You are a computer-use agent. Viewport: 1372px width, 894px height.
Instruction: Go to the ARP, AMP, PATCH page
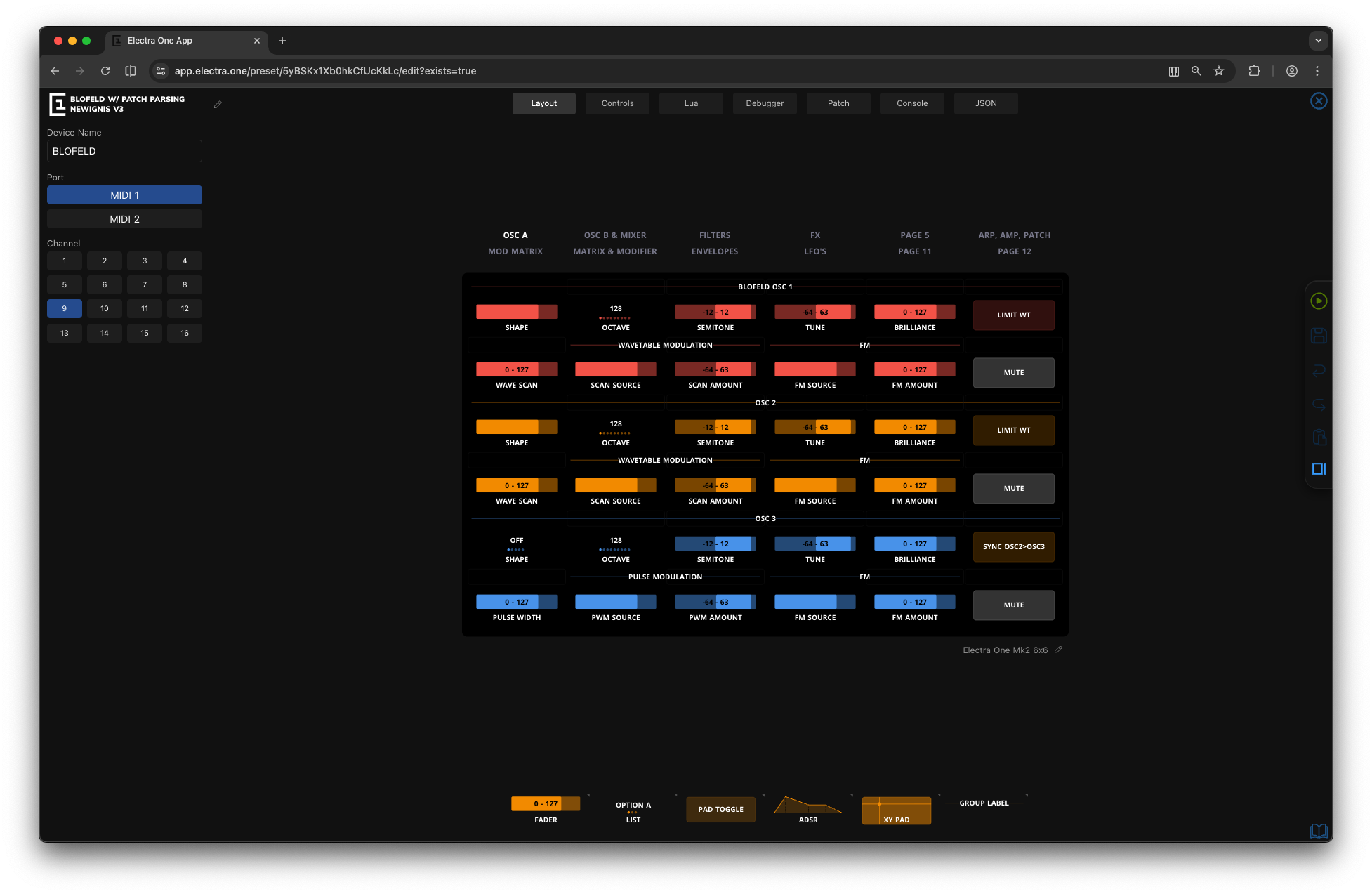click(1015, 235)
